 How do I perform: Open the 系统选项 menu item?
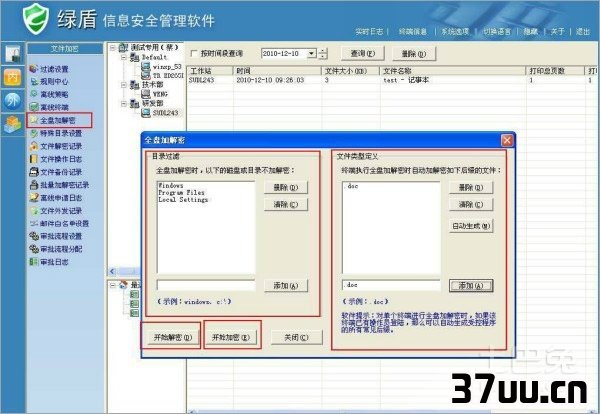(x=455, y=31)
